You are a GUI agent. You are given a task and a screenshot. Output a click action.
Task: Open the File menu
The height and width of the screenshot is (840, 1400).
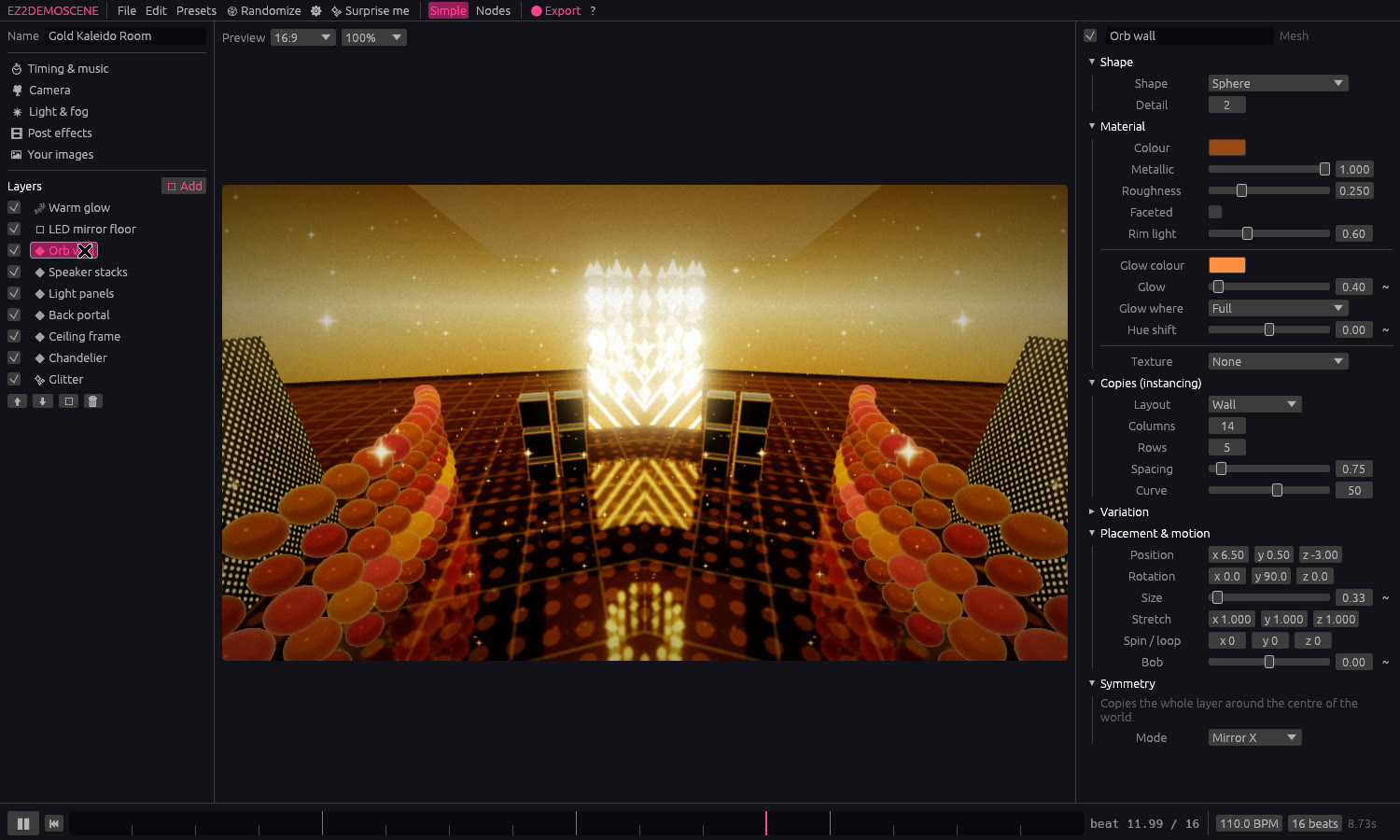click(x=127, y=11)
